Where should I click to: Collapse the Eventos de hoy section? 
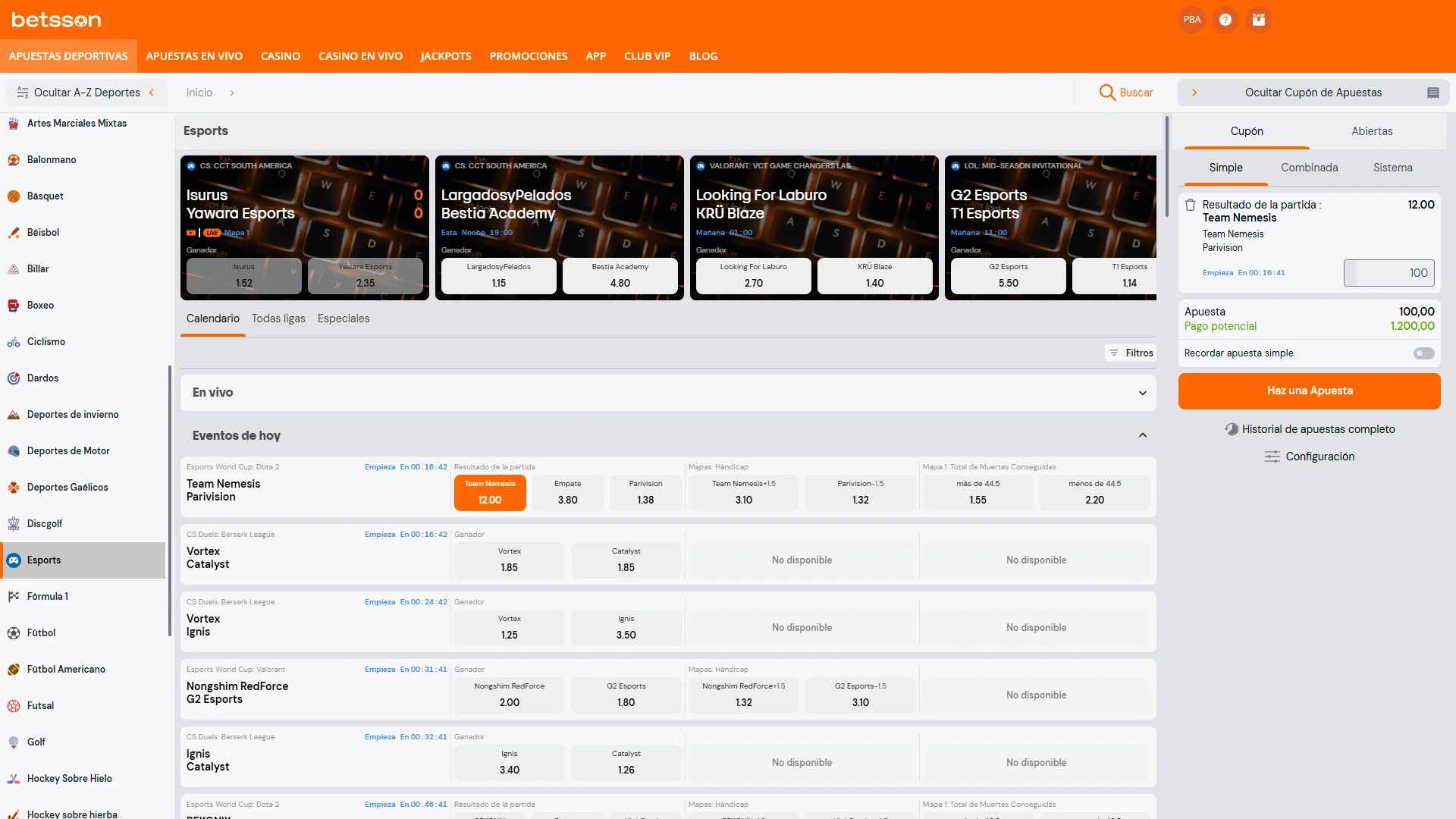(x=1142, y=436)
